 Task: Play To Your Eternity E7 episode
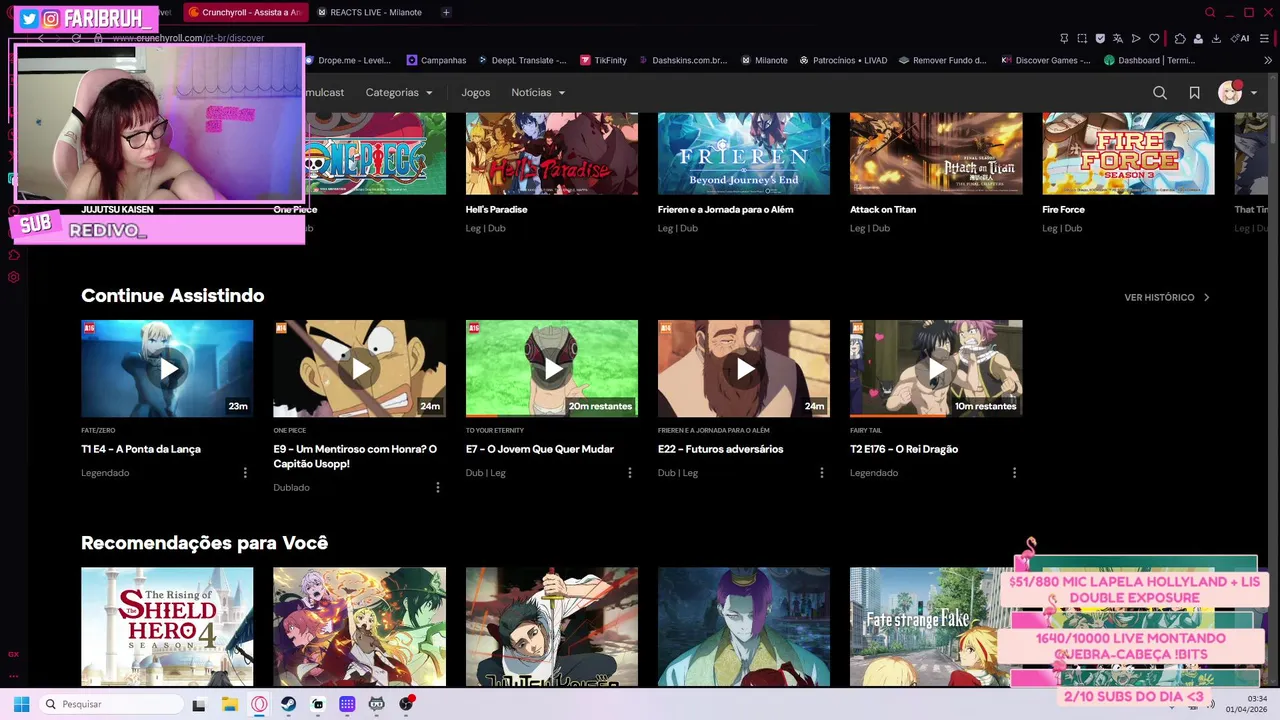[x=551, y=368]
